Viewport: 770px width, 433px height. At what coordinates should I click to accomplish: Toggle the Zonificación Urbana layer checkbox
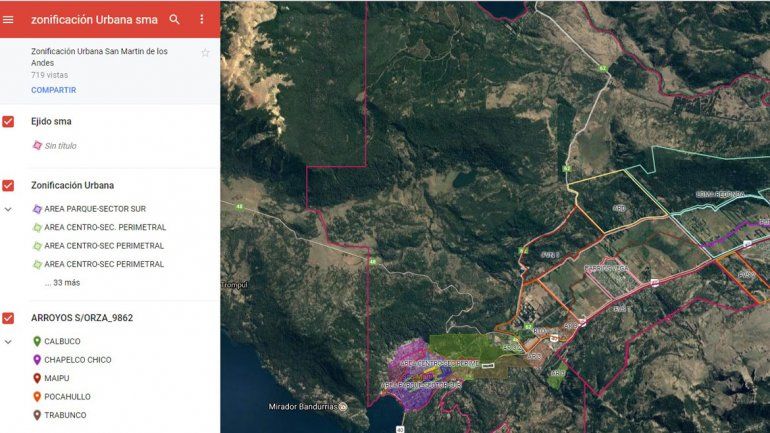tap(9, 185)
